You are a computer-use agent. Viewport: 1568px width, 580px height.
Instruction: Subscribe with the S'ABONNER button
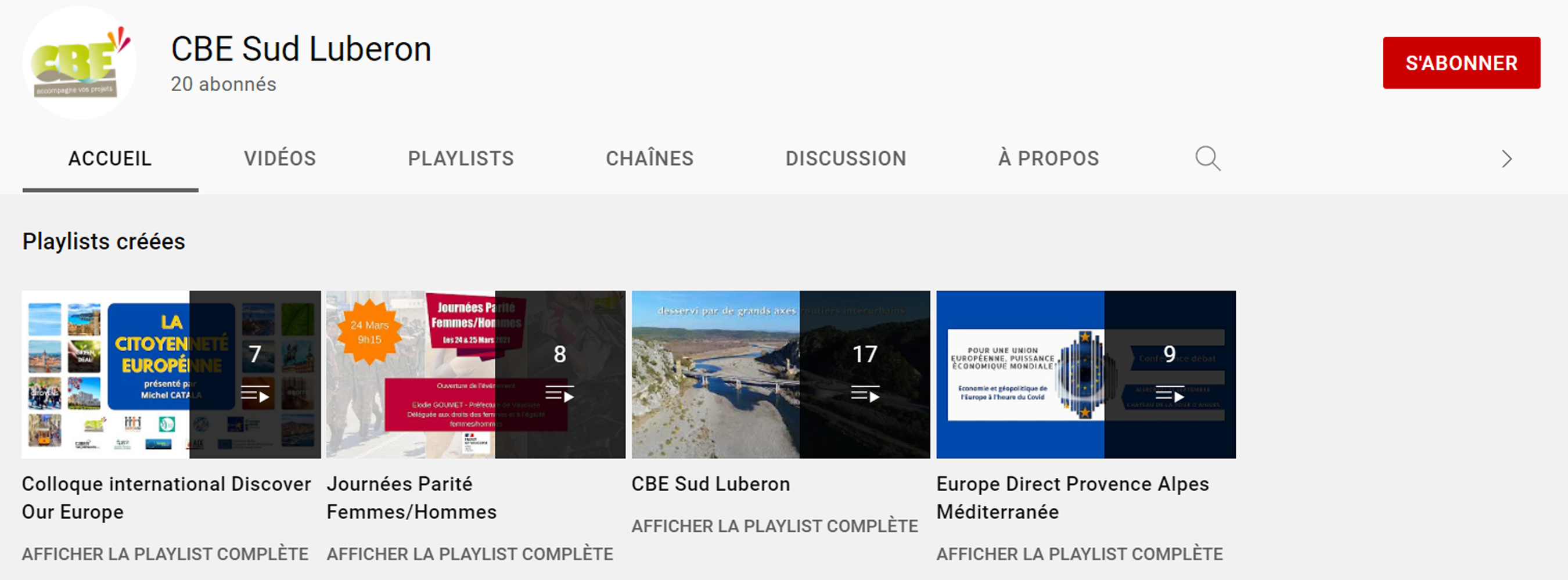coord(1462,63)
